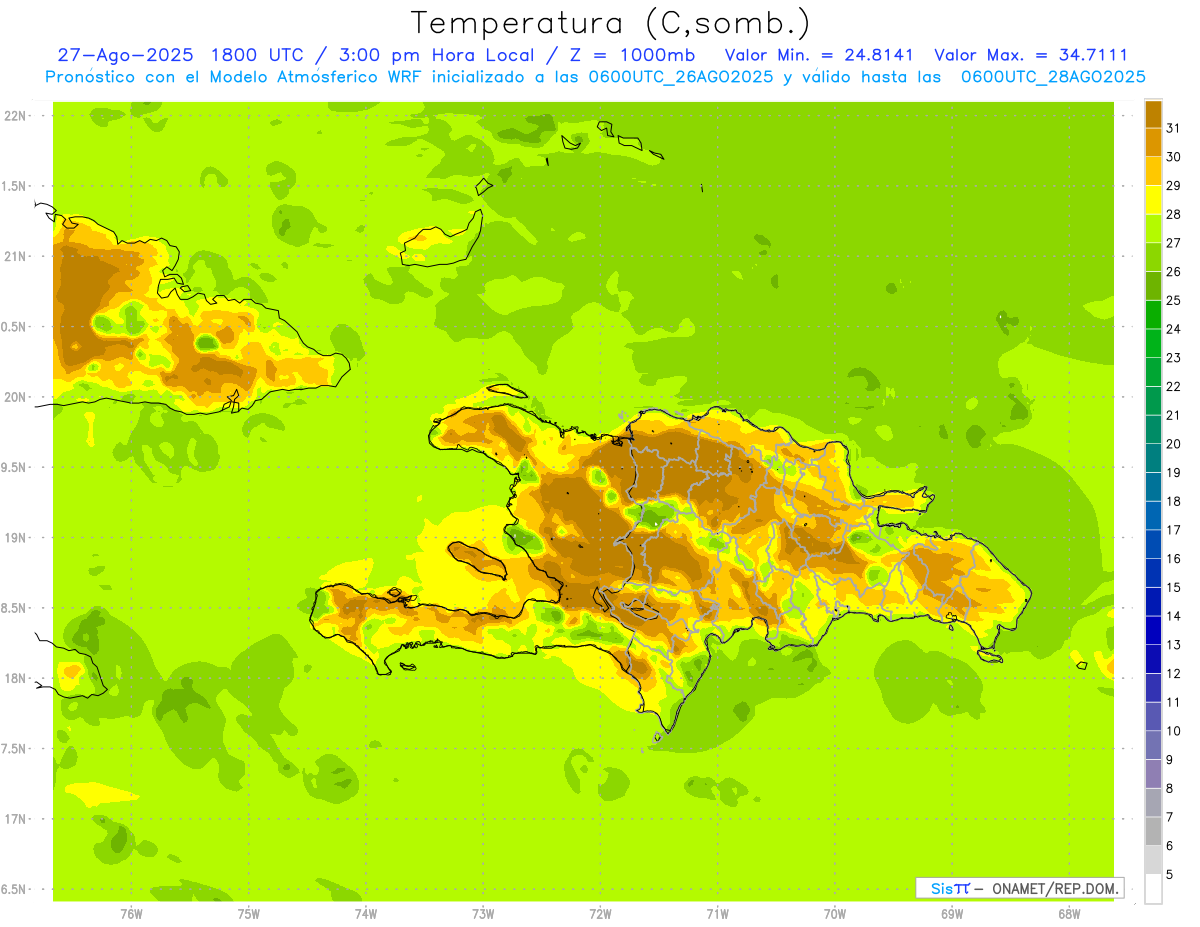
Task: Click the legend value "27"
Action: [1173, 243]
